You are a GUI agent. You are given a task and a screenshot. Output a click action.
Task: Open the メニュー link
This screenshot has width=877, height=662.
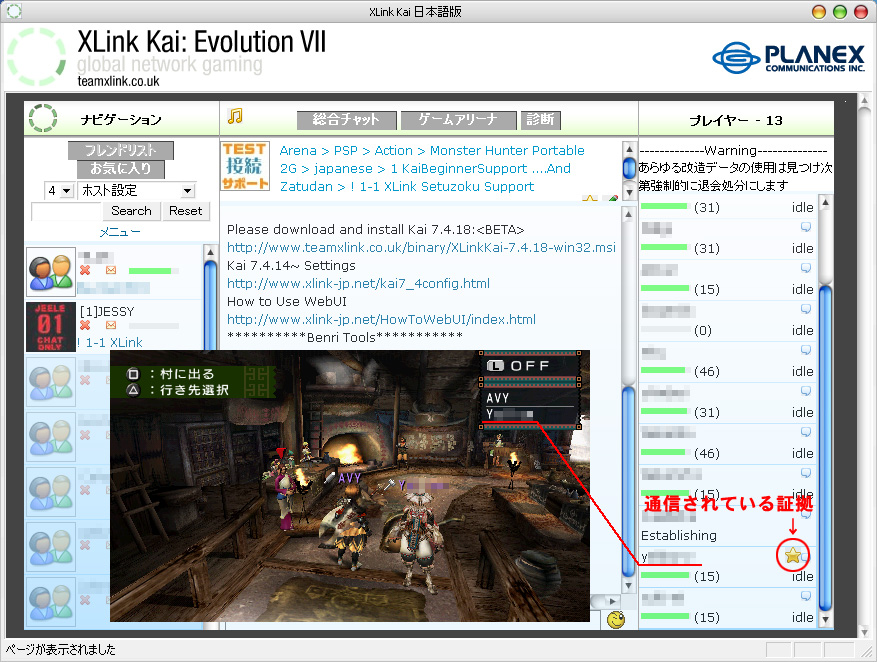tap(120, 232)
